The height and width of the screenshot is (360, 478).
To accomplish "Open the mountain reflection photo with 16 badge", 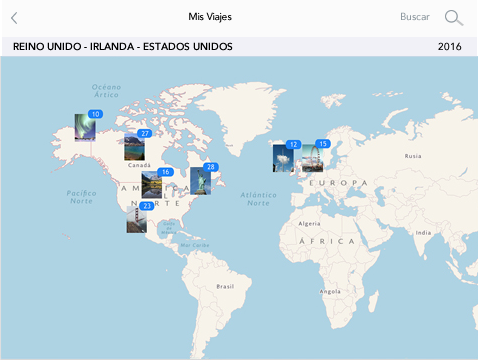I will coord(152,185).
